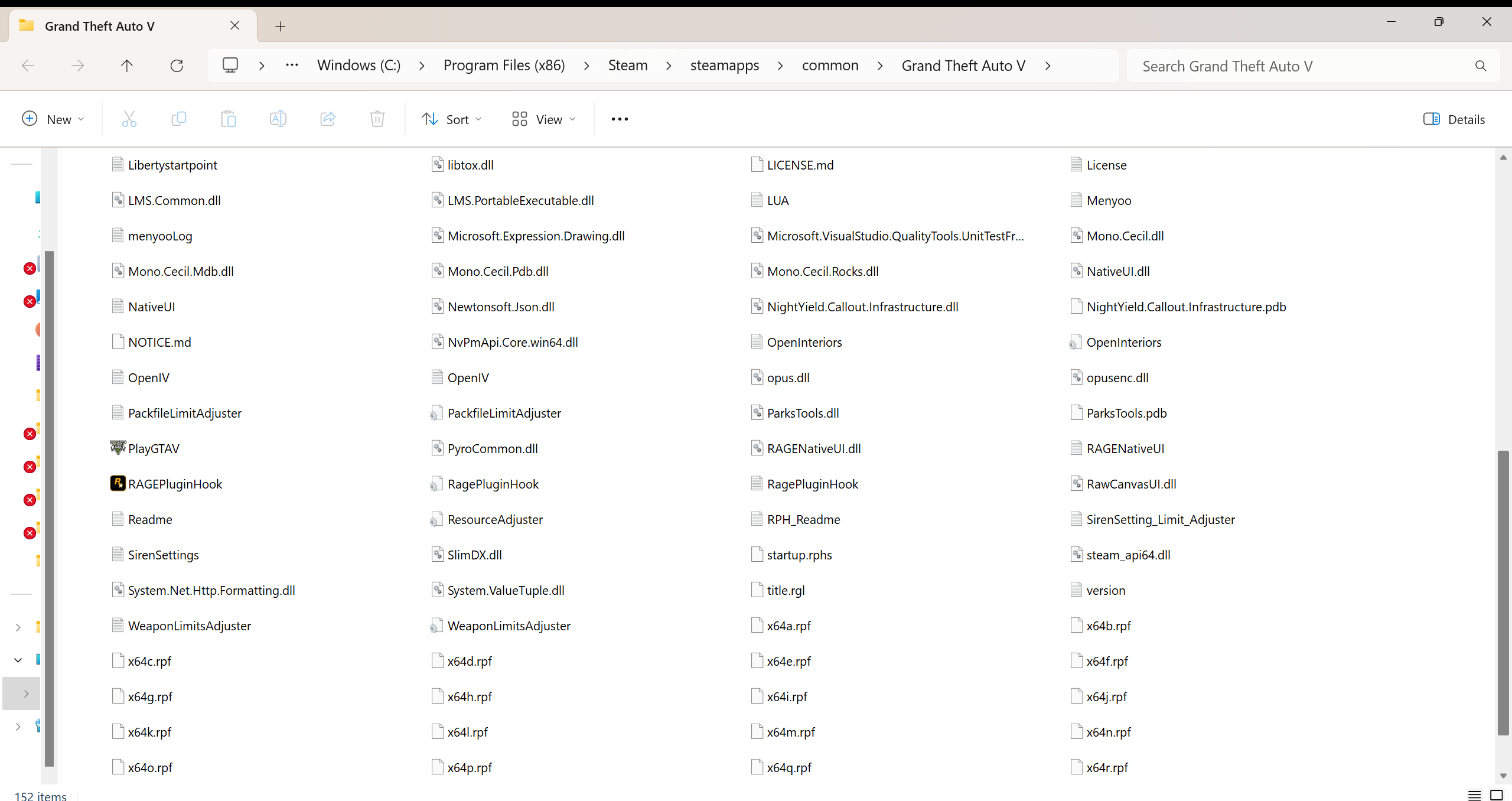Open the Sort dropdown

coord(452,119)
